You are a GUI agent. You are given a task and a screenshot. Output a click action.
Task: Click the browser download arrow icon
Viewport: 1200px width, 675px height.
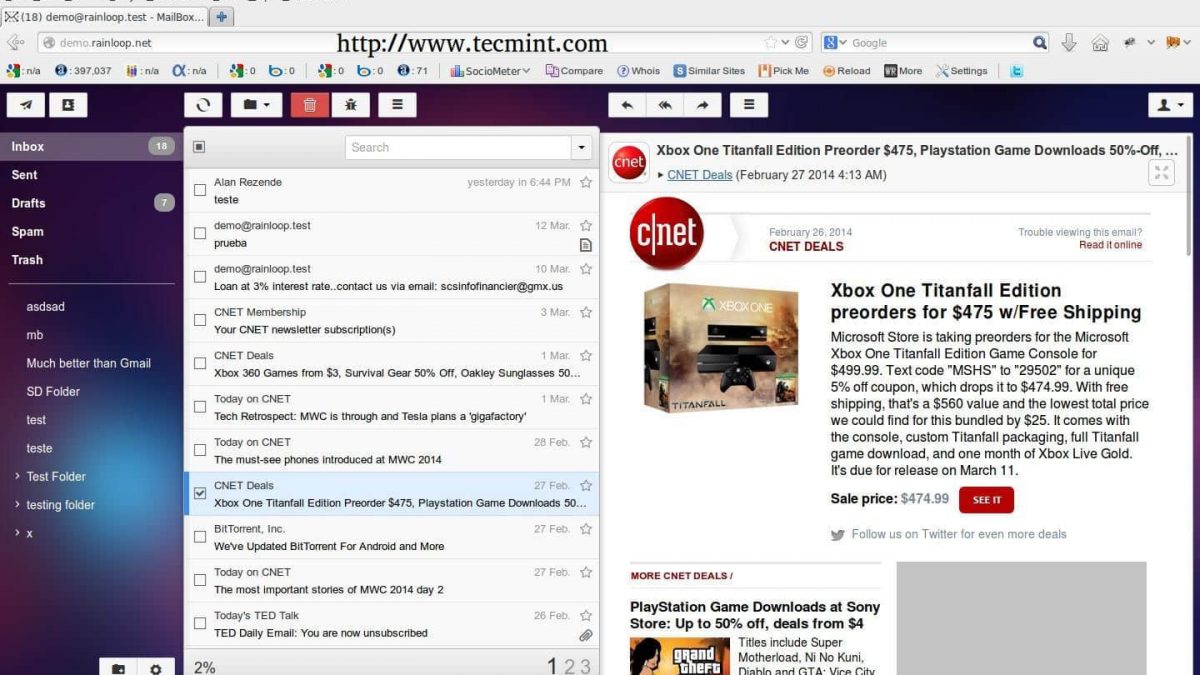1069,43
